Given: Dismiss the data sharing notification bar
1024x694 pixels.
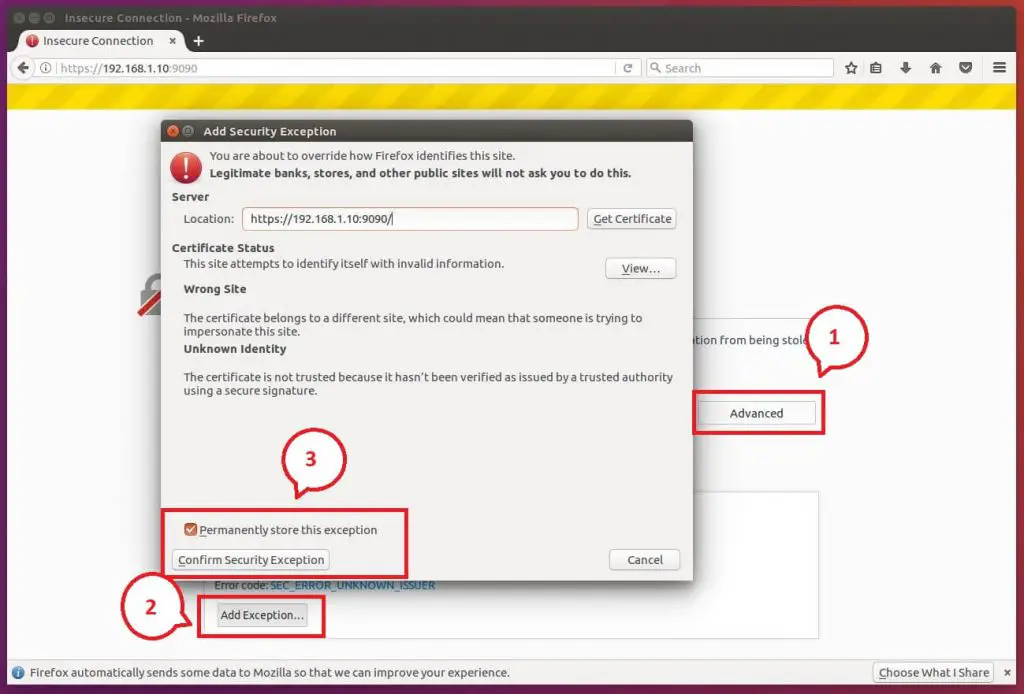Looking at the screenshot, I should coord(1007,672).
